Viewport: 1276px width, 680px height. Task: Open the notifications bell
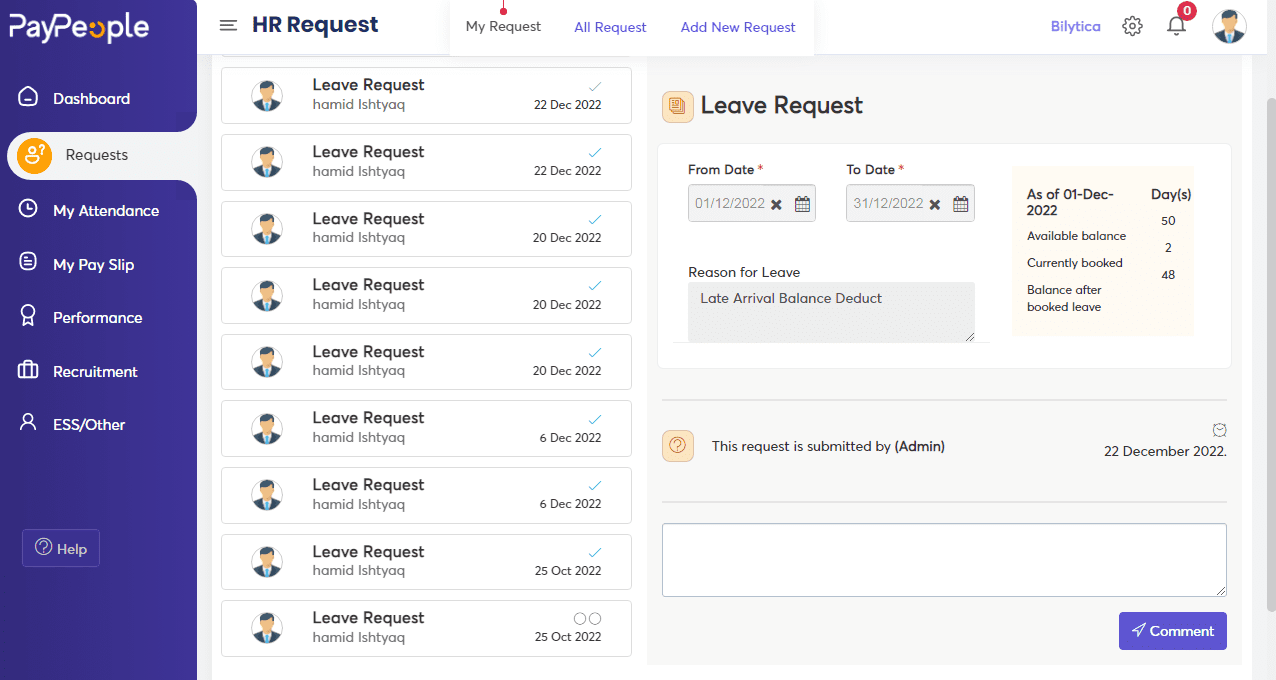point(1177,27)
